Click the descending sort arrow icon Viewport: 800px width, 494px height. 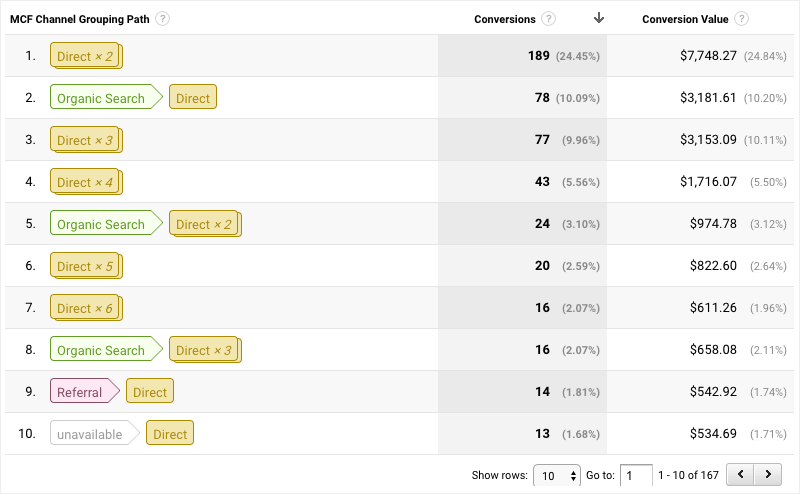[x=599, y=18]
